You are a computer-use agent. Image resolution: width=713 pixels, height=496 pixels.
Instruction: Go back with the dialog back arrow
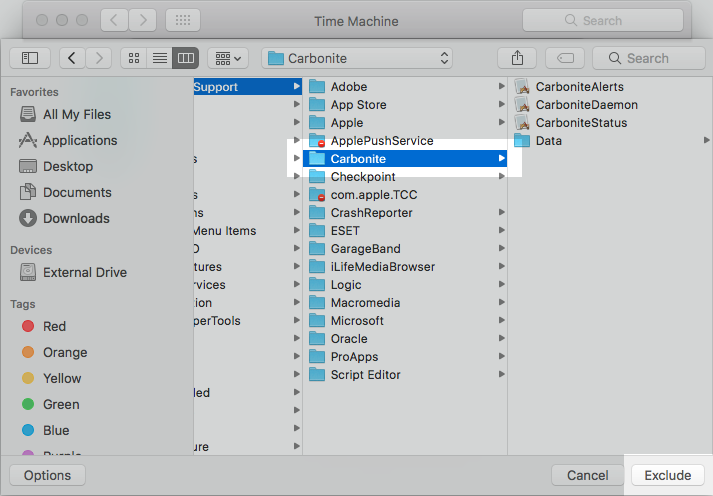(72, 58)
